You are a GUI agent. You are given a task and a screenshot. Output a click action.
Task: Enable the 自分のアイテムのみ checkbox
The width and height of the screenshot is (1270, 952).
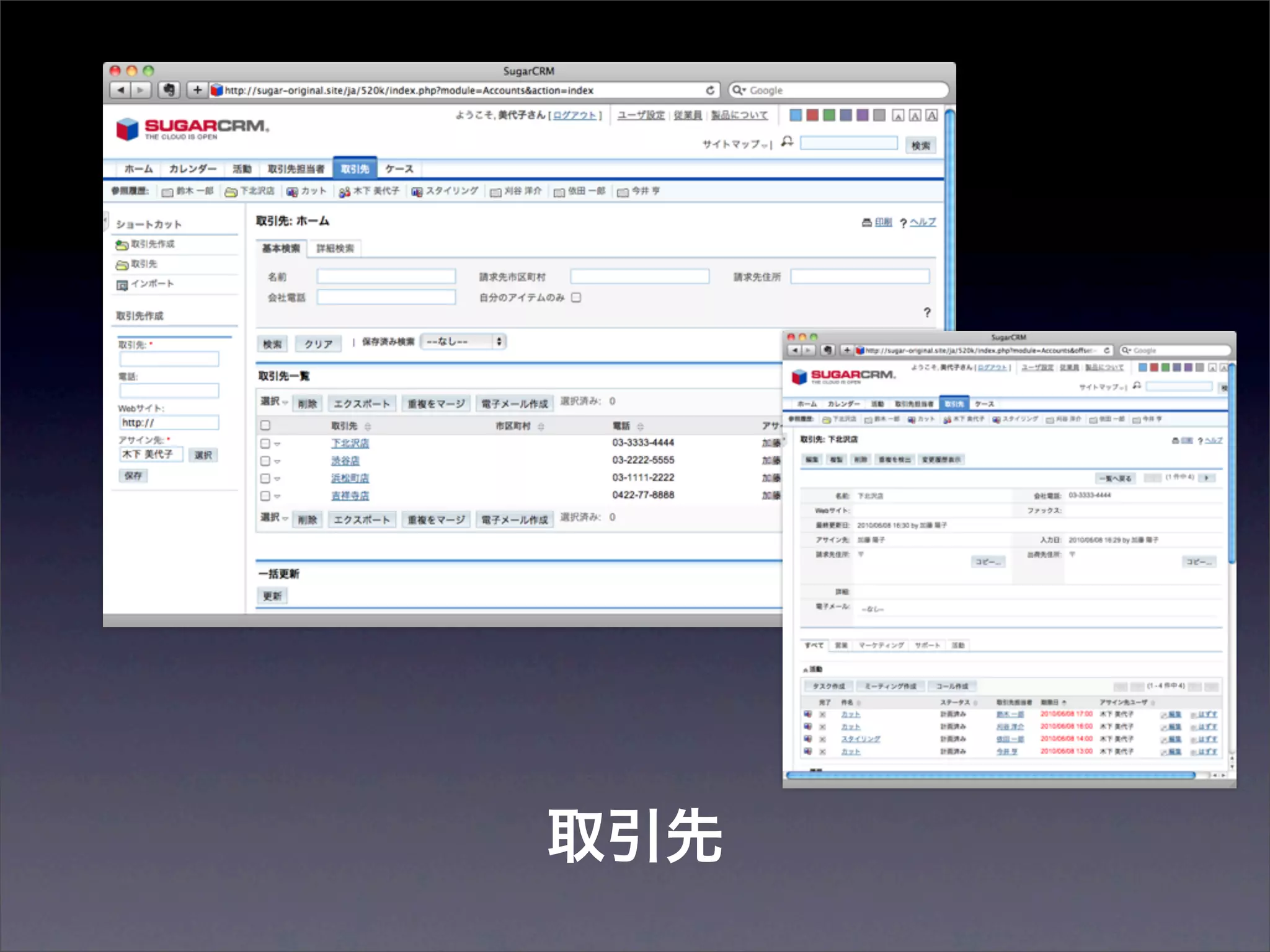tap(576, 297)
